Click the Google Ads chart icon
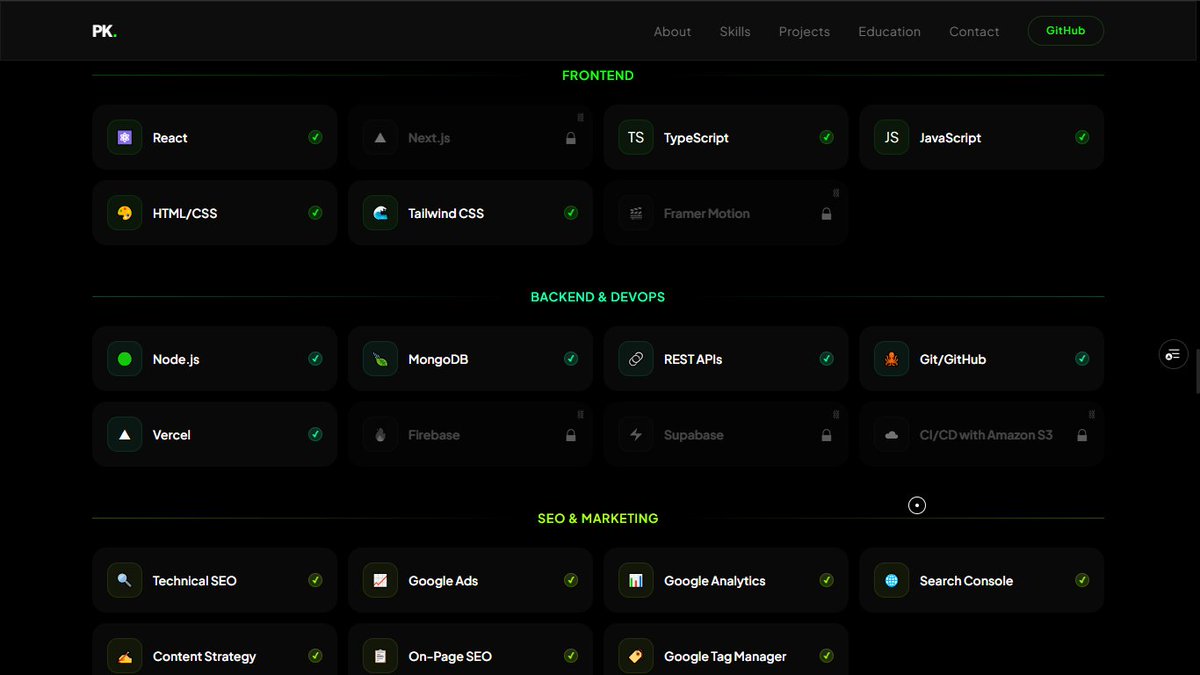The width and height of the screenshot is (1200, 675). pos(380,580)
